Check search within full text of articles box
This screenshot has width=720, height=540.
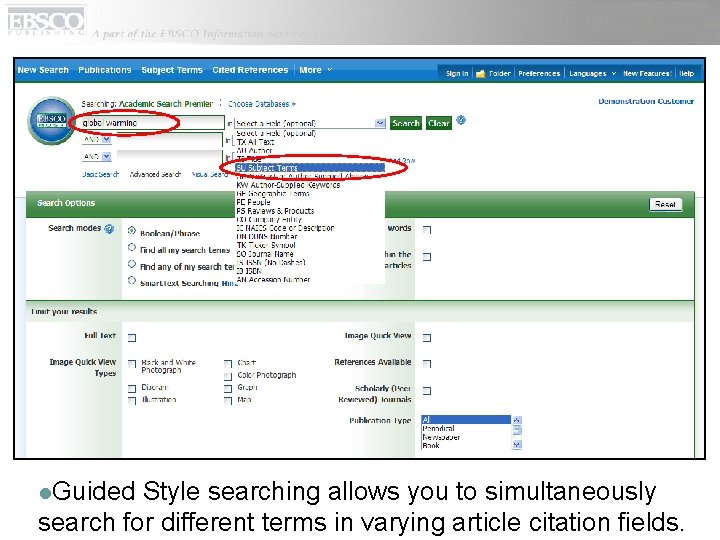tap(427, 257)
